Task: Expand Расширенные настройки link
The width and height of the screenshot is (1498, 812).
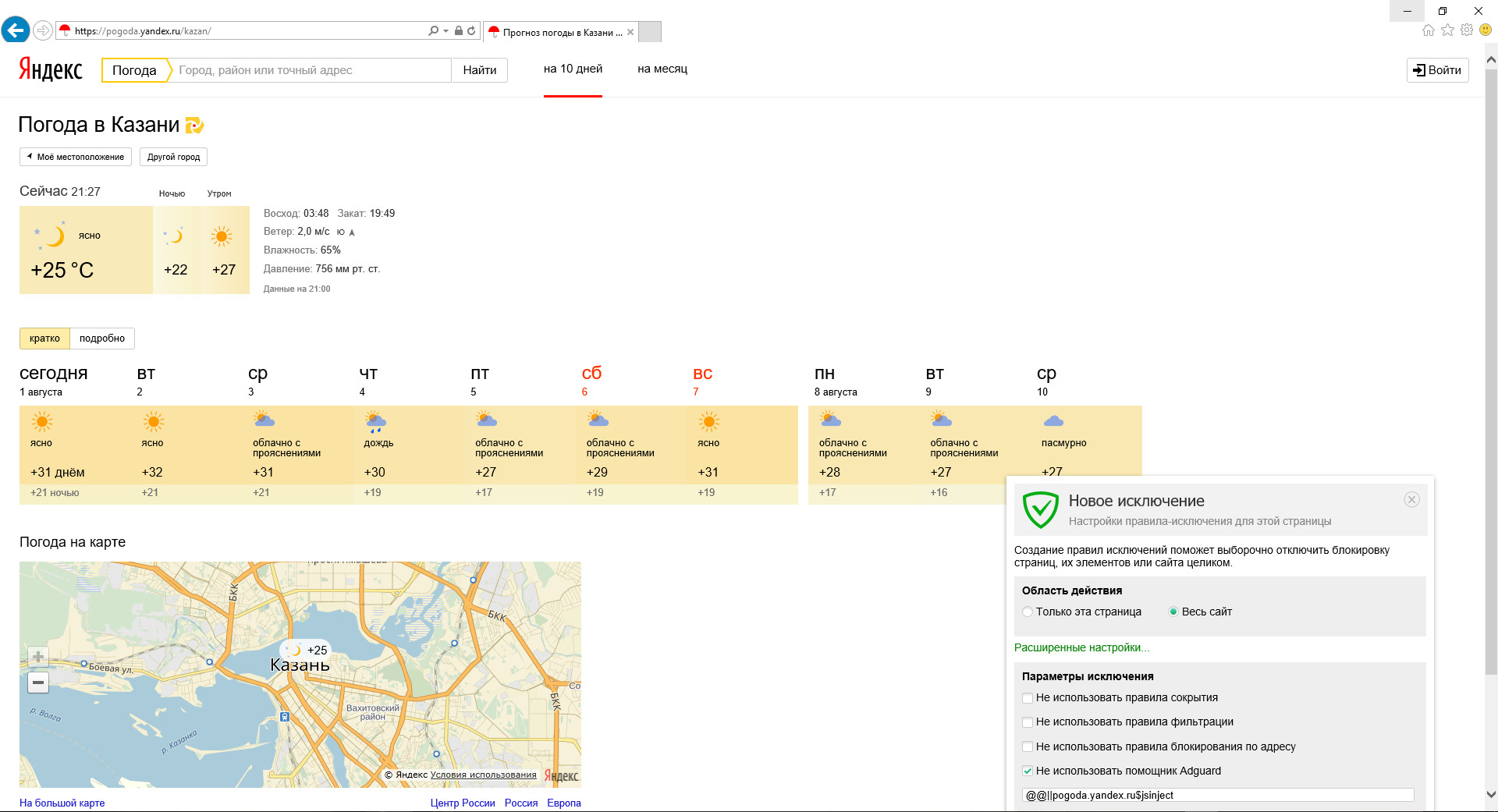Action: tap(1081, 647)
